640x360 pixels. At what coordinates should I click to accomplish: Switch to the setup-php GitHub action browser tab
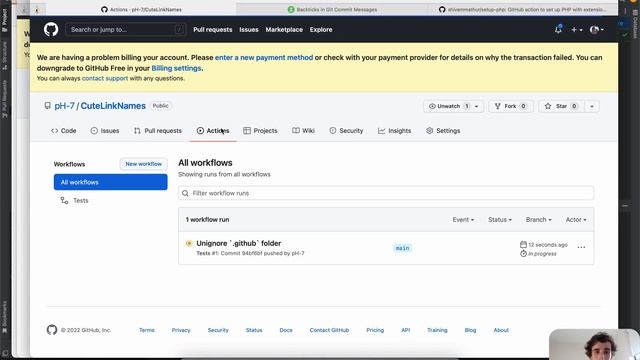[522, 9]
